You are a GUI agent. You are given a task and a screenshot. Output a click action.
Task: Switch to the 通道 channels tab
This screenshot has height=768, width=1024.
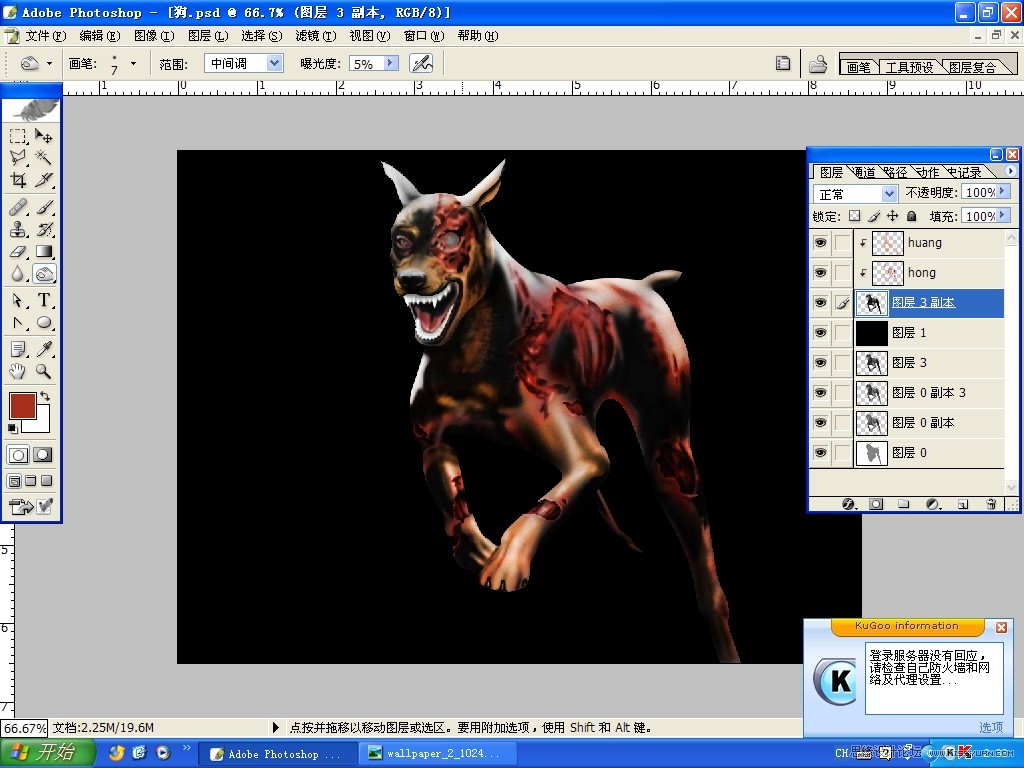coord(864,172)
